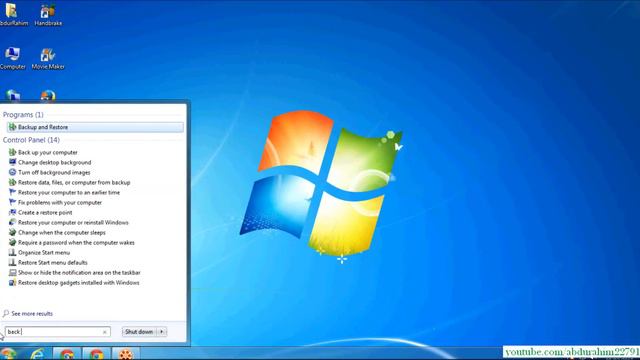
Task: Select 'Back up your computer' result
Action: pos(48,153)
